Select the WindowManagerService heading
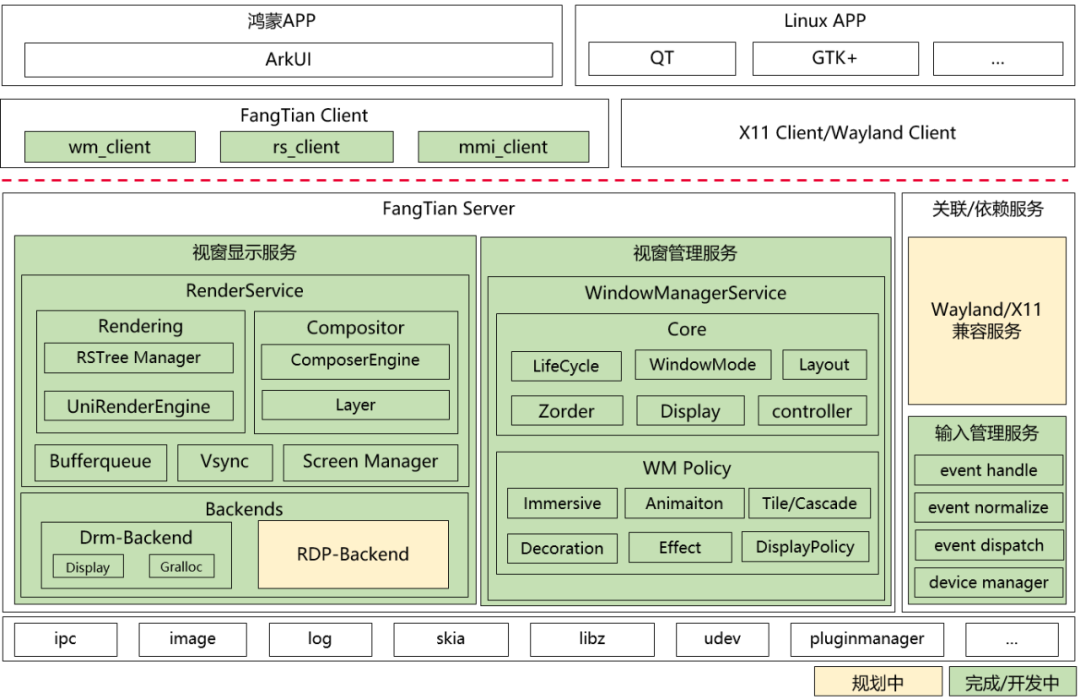Screen dimensions: 1080x699 click(686, 293)
